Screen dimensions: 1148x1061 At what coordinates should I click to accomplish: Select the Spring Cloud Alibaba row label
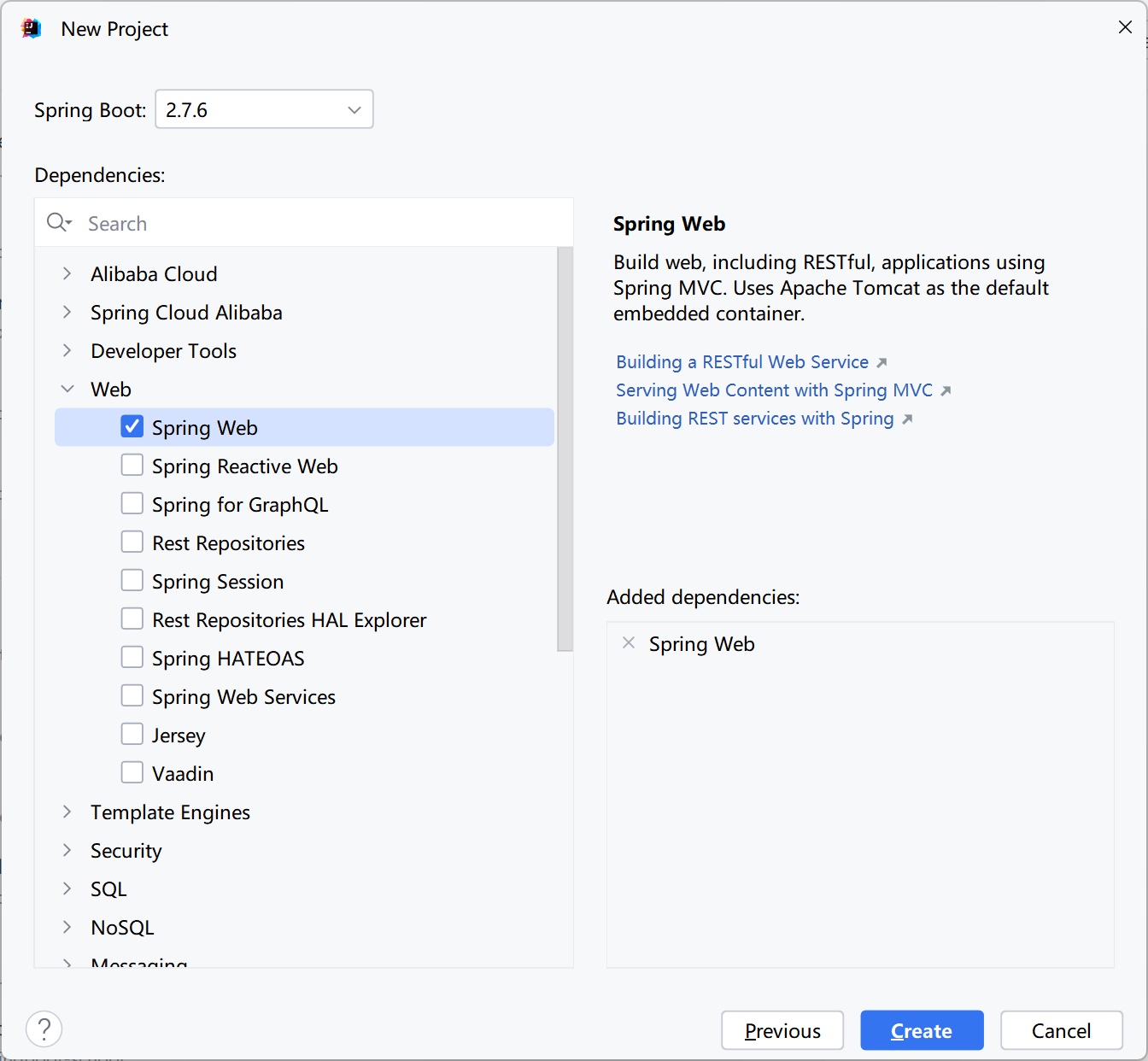[186, 313]
